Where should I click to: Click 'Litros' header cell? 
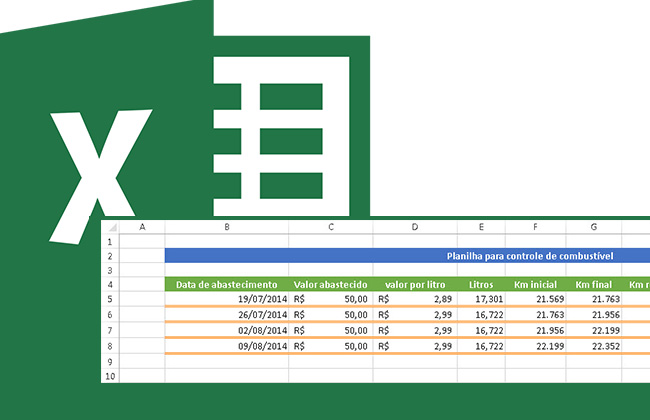pos(481,284)
